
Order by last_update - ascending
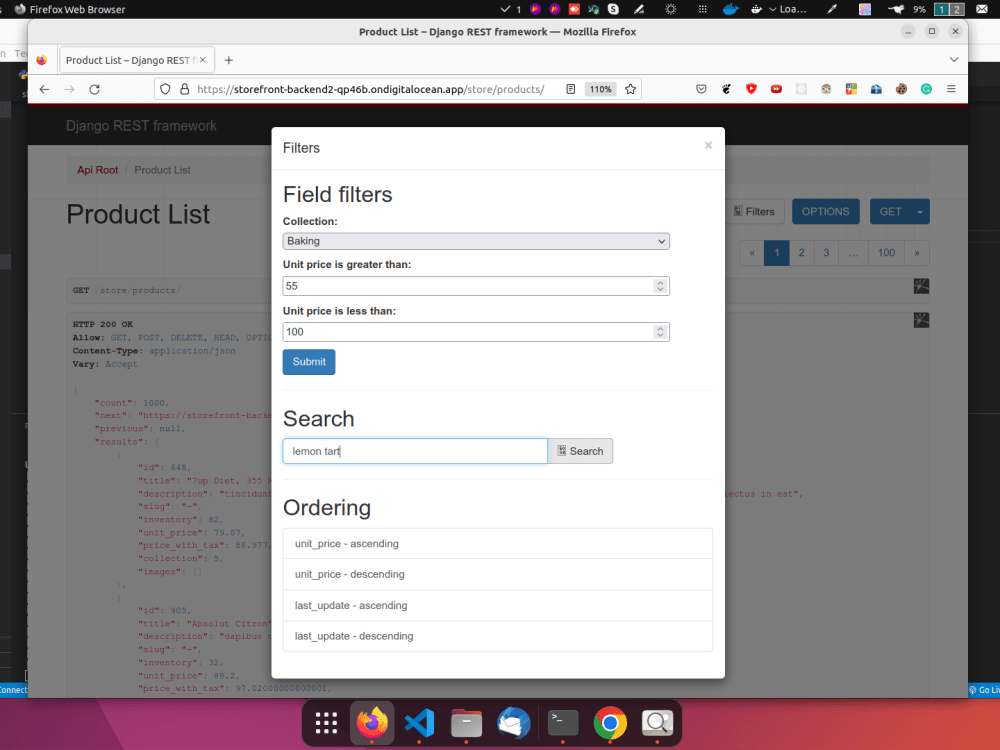click(x=497, y=605)
